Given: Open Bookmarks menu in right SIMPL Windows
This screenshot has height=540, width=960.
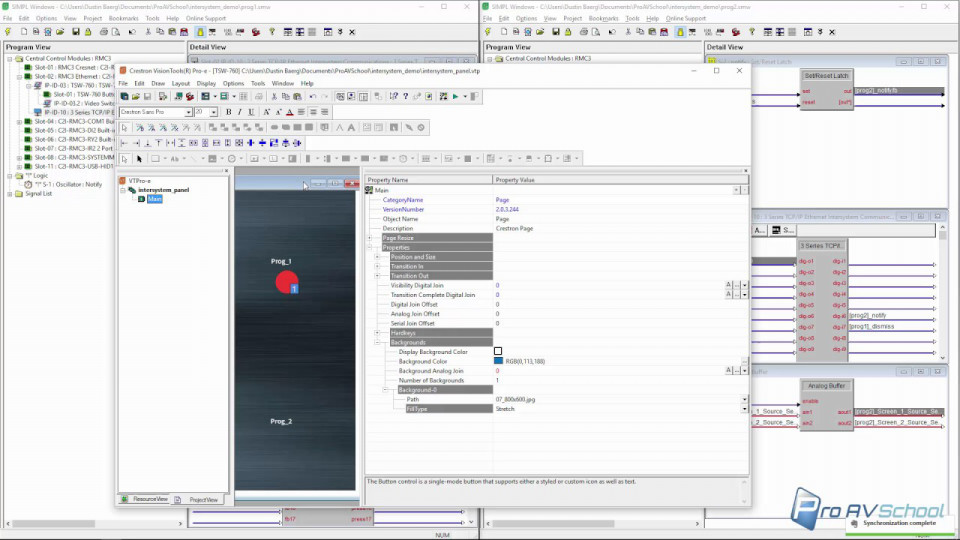Looking at the screenshot, I should (603, 18).
